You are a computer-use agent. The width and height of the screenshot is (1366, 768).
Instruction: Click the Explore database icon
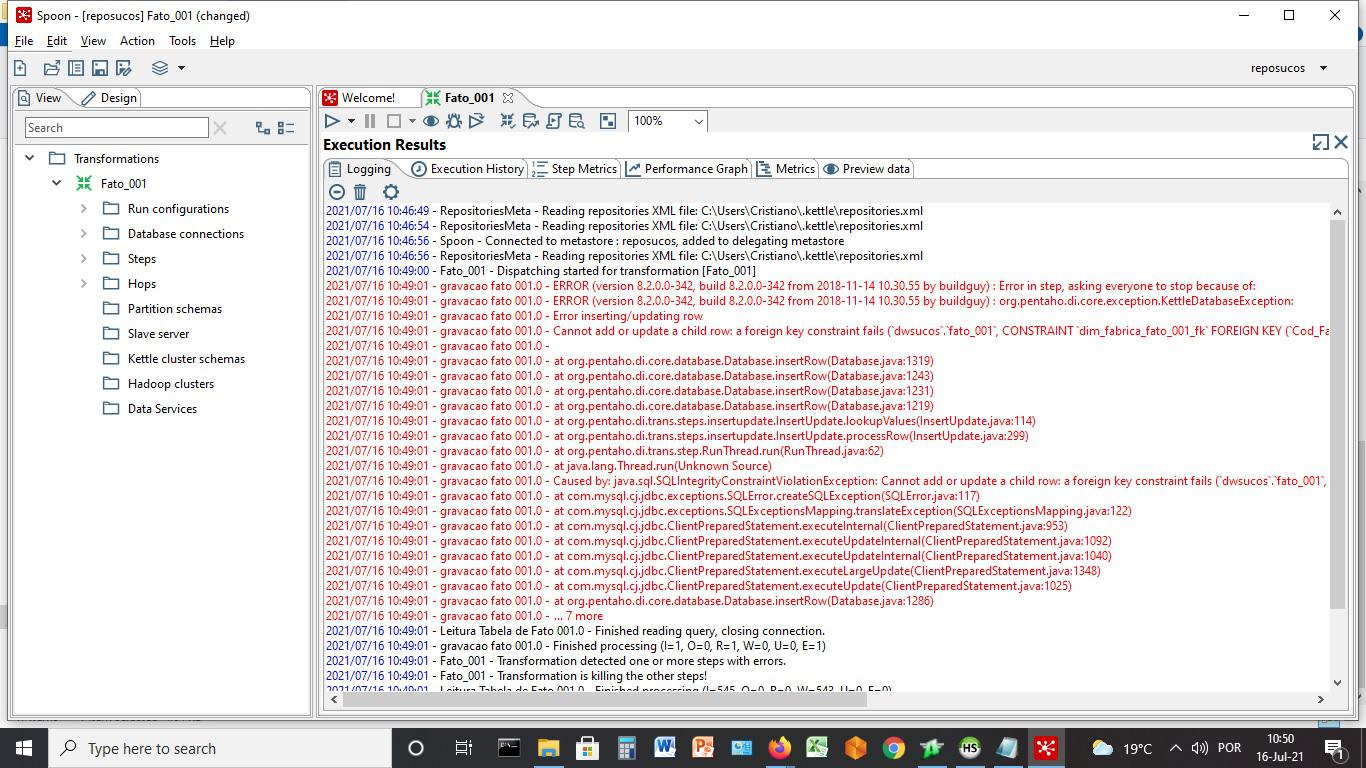click(x=577, y=121)
